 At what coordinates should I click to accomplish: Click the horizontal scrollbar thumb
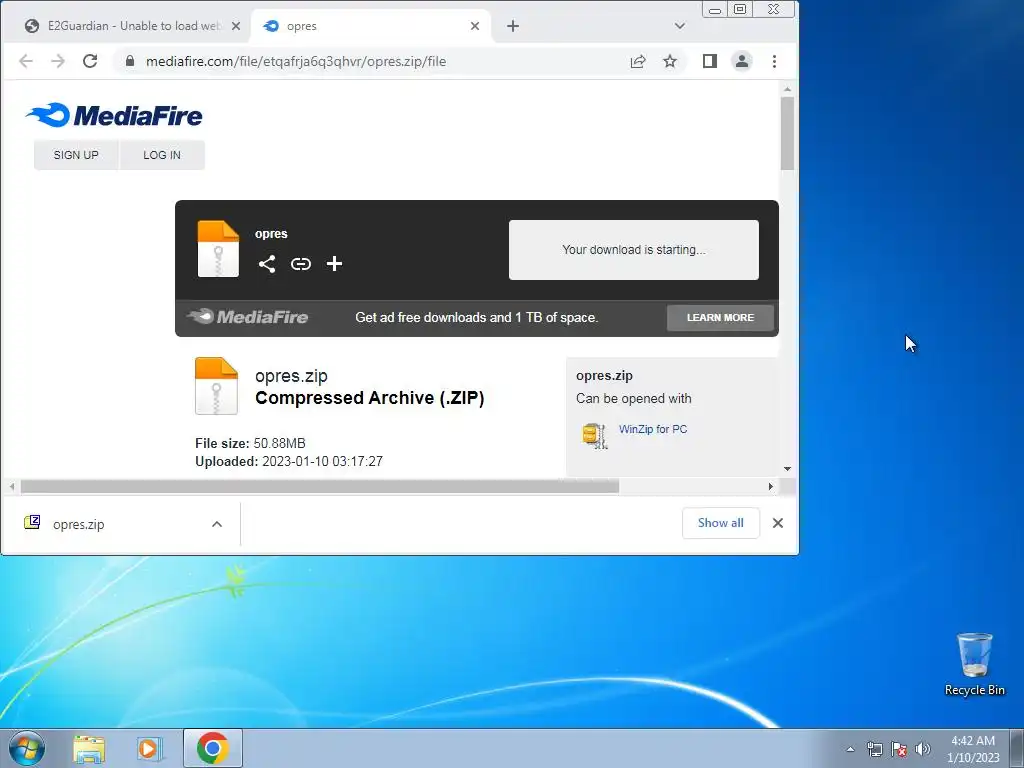[319, 487]
